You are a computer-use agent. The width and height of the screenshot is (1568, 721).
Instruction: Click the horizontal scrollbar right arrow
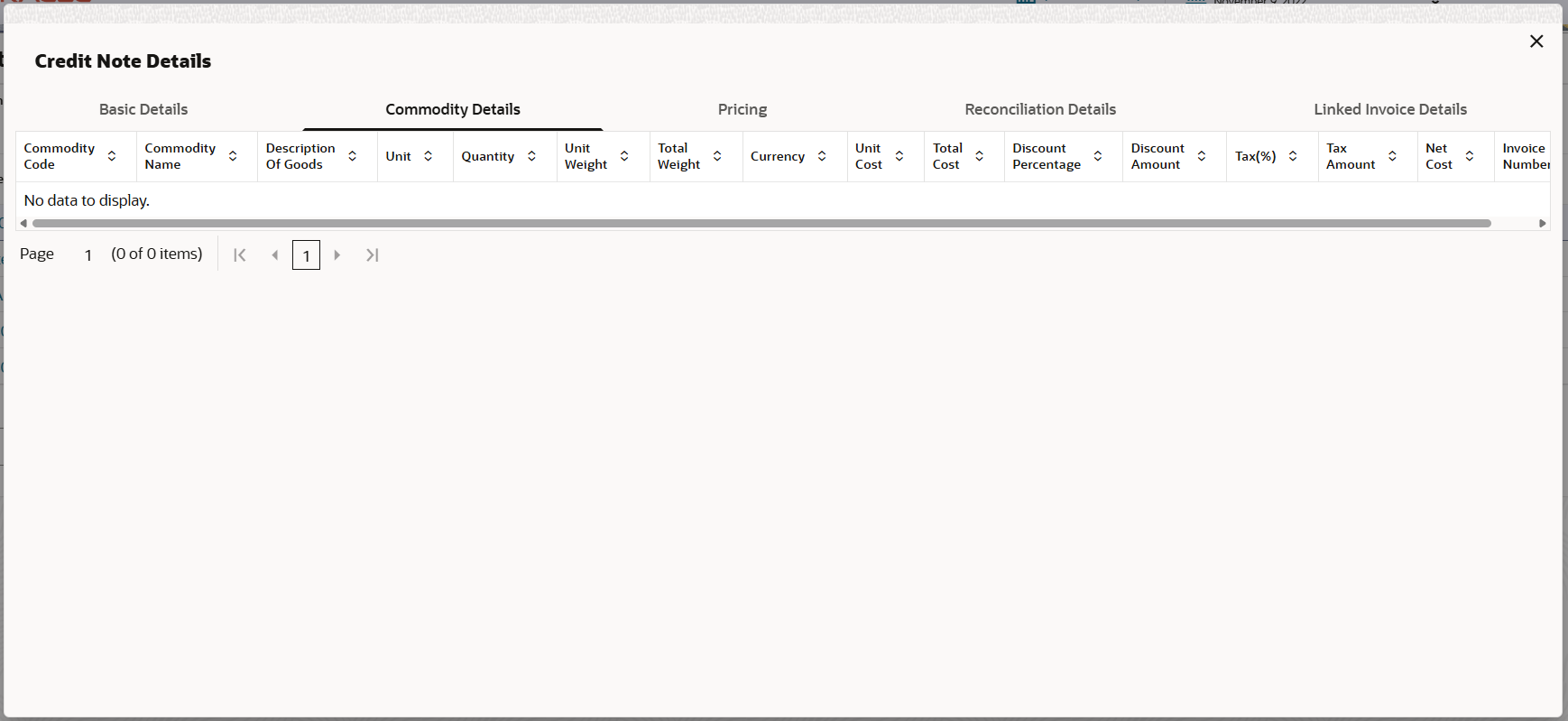point(1543,223)
